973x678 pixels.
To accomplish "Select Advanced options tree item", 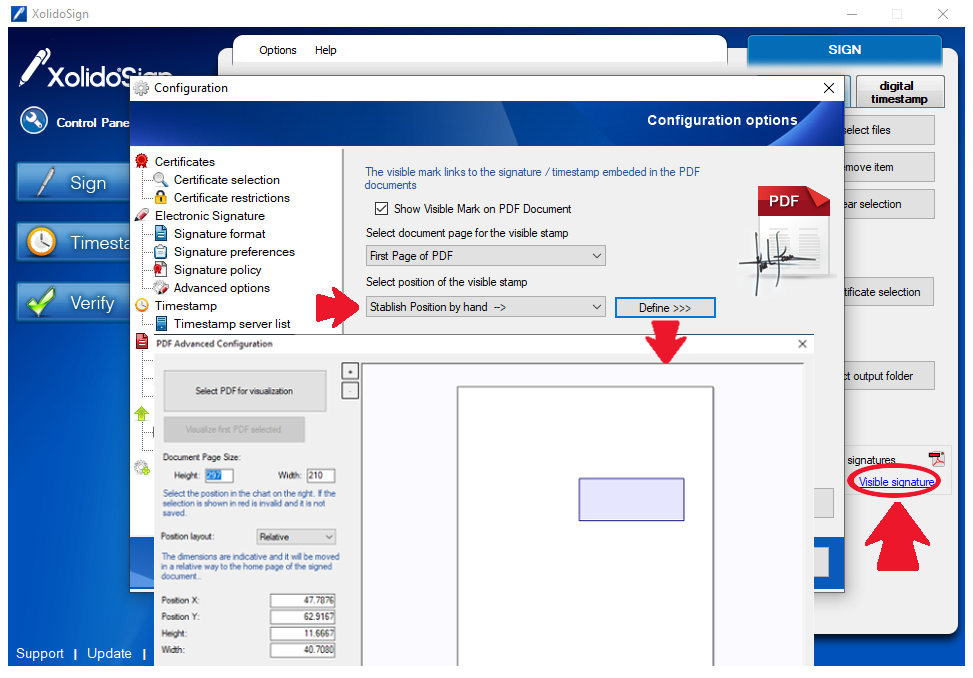I will [x=222, y=287].
